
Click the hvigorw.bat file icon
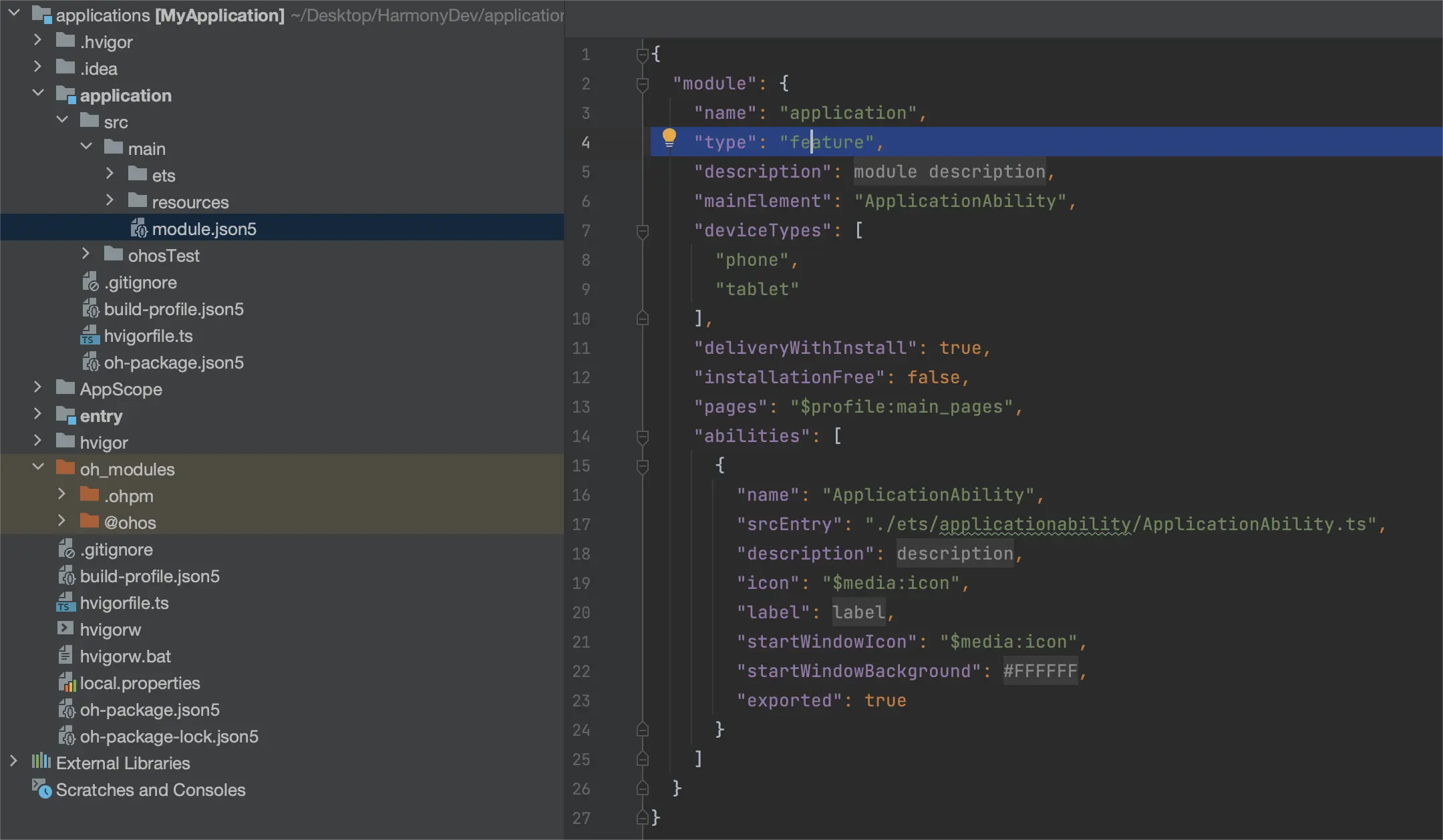coord(65,655)
